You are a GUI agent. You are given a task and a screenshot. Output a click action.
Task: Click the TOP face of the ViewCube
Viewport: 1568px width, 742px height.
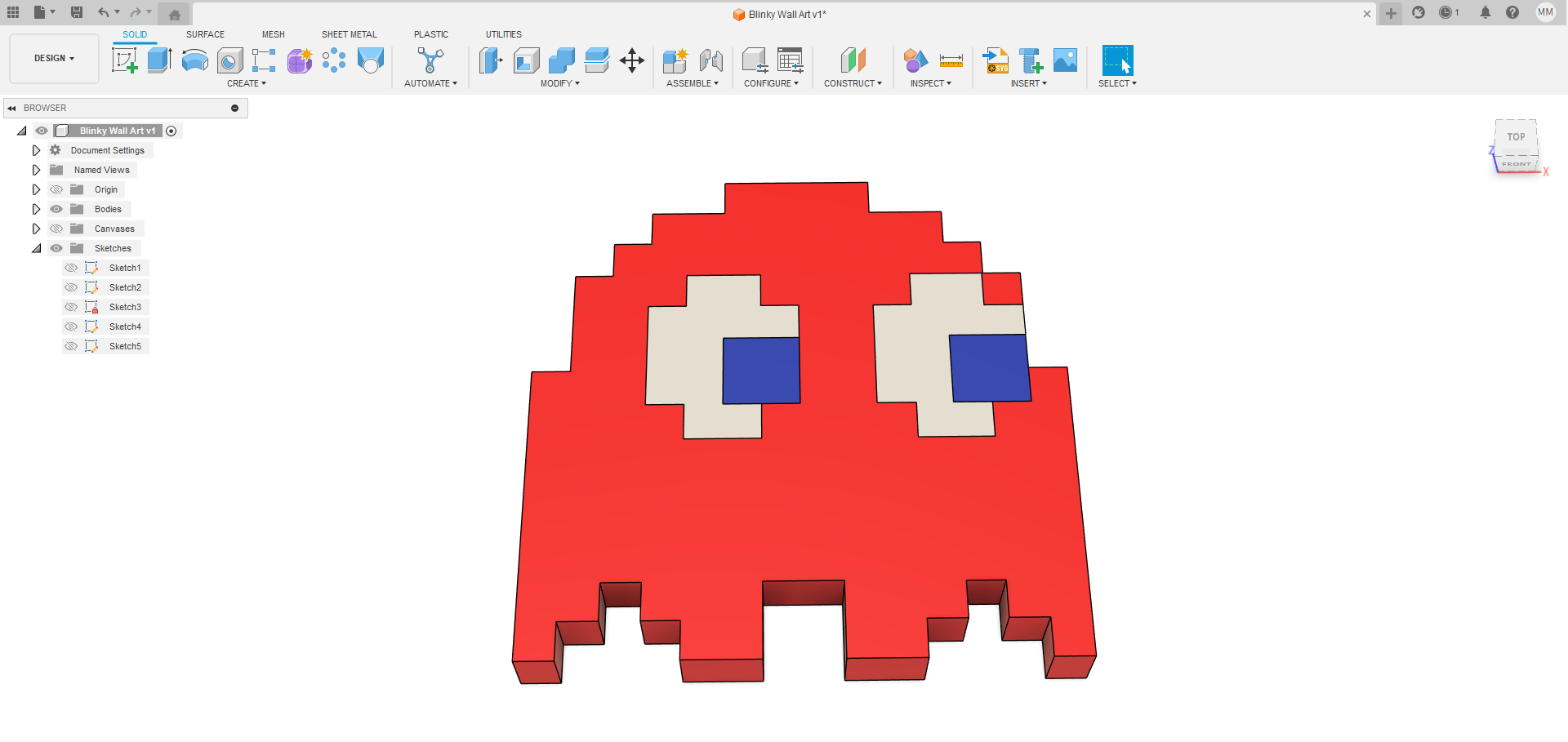[x=1517, y=136]
